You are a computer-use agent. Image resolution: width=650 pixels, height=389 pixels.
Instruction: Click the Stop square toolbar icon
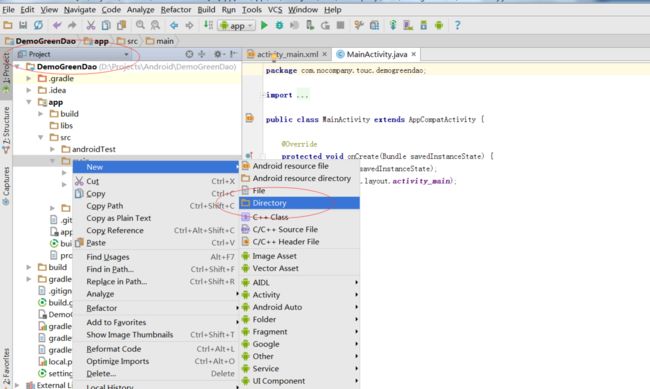[x=340, y=25]
